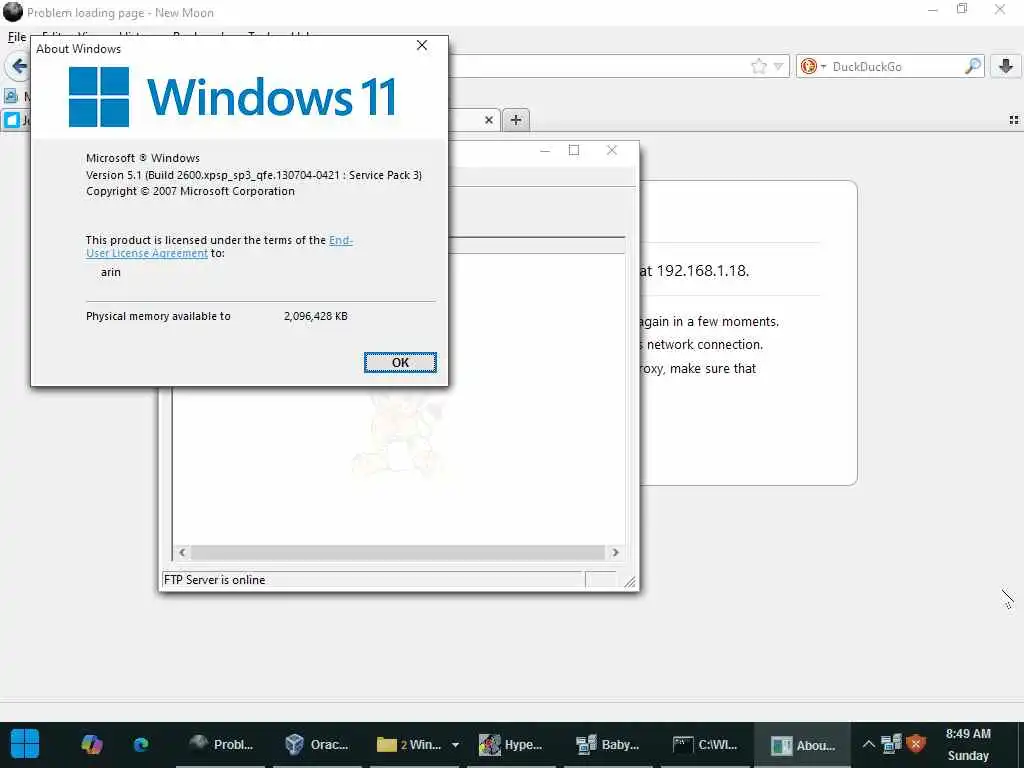This screenshot has width=1024, height=768.
Task: Open Microsoft Edge from the taskbar
Action: point(140,744)
